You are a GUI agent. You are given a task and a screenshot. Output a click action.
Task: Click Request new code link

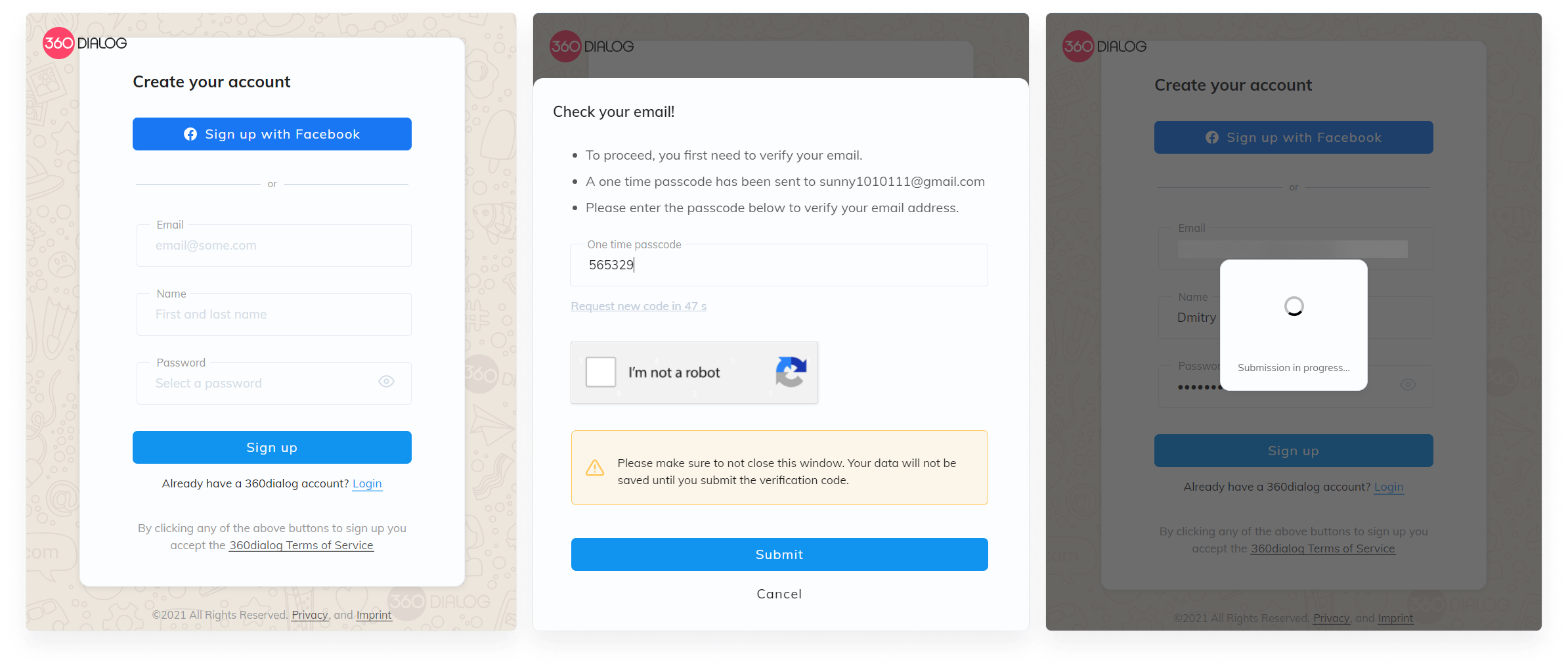pyautogui.click(x=639, y=306)
